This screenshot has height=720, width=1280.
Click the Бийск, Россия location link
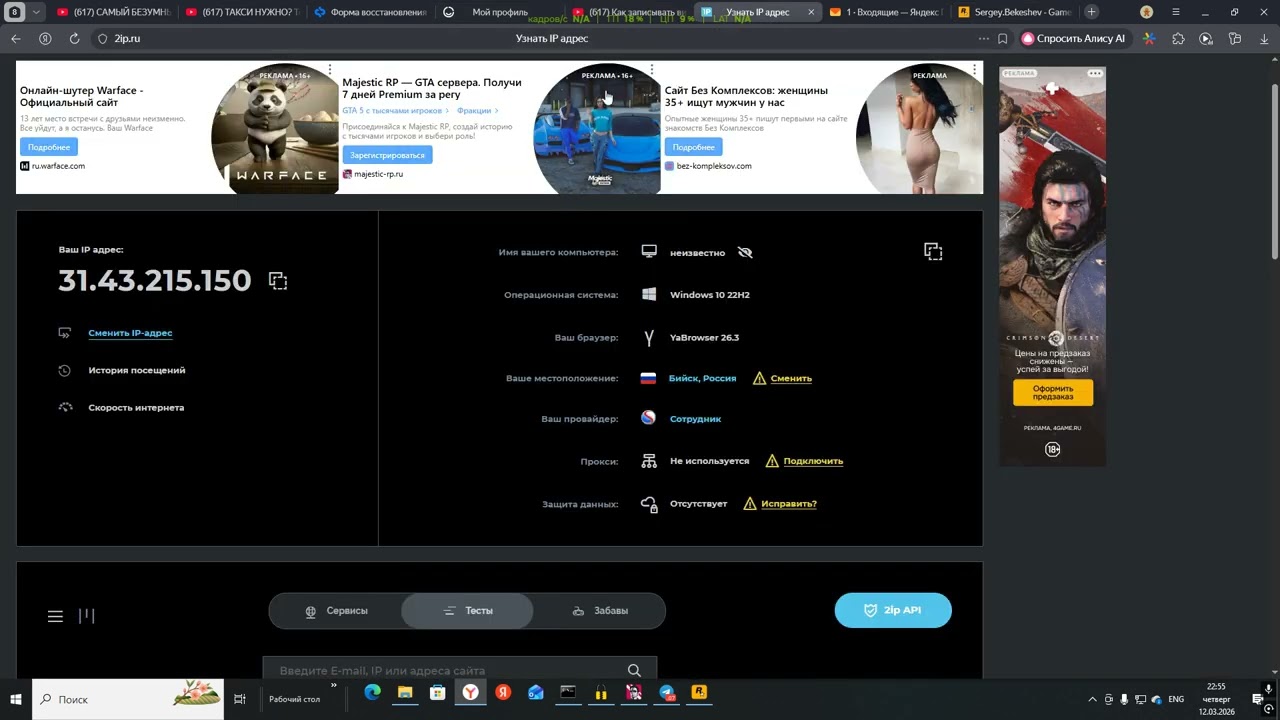(x=702, y=378)
